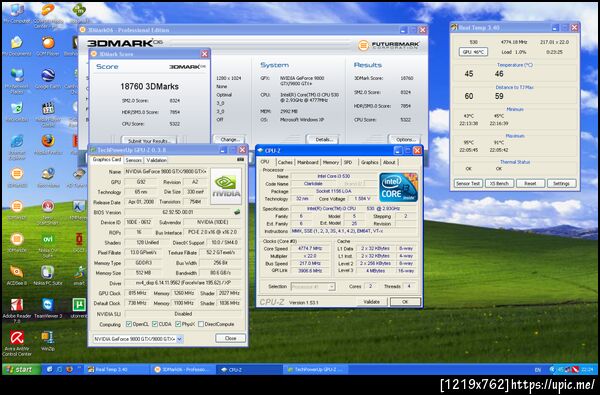The height and width of the screenshot is (395, 600).
Task: Launch TeamViewer 3 desktop icon
Action: pyautogui.click(x=48, y=308)
